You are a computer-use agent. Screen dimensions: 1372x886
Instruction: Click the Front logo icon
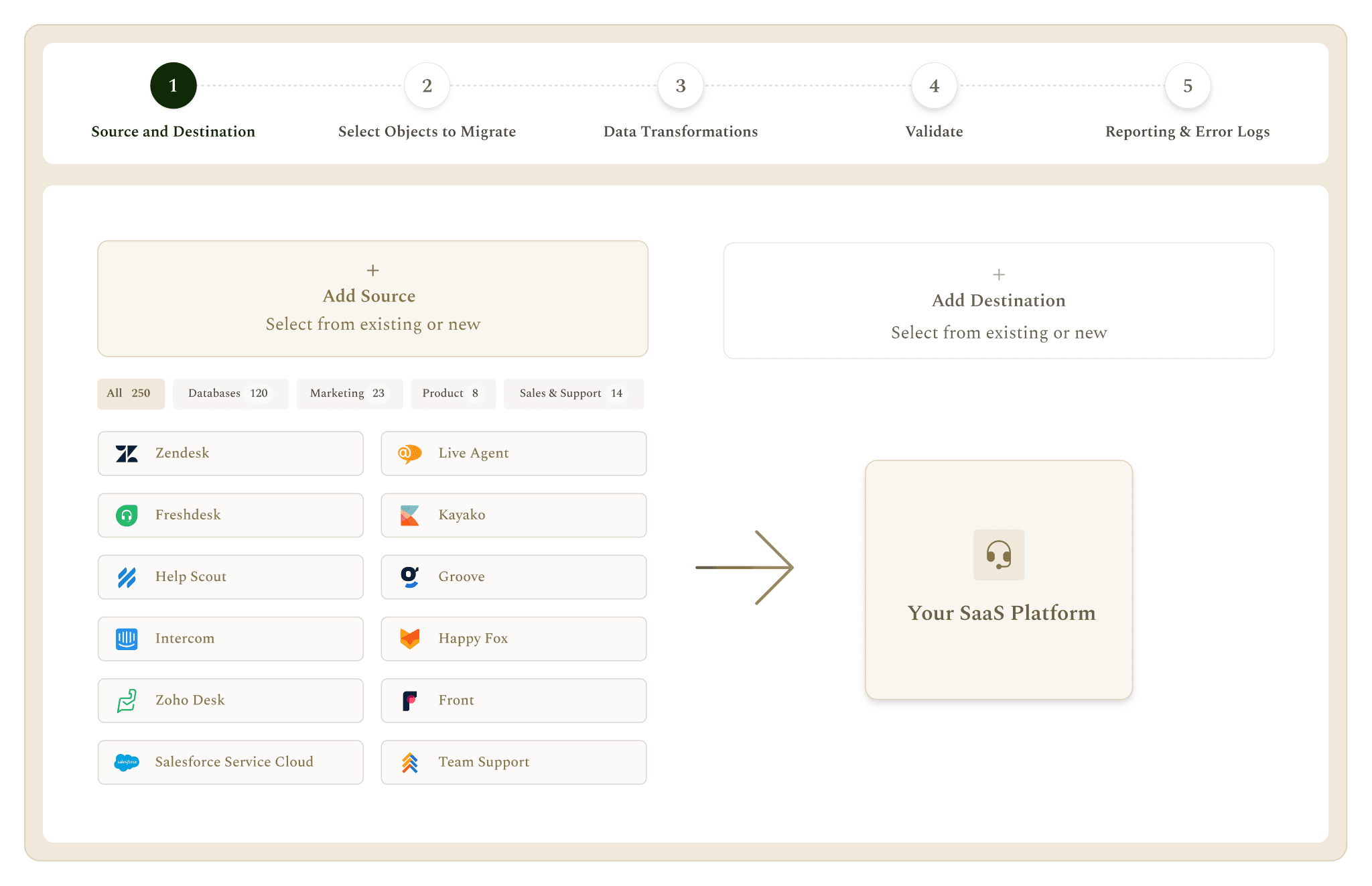[x=409, y=700]
